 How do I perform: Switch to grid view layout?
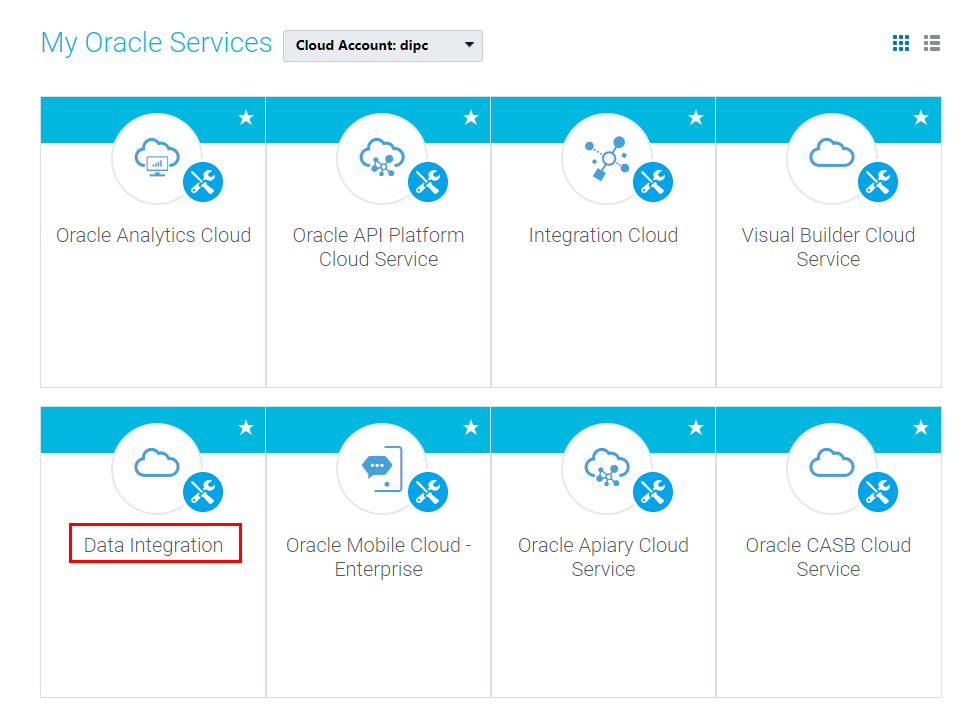coord(901,43)
